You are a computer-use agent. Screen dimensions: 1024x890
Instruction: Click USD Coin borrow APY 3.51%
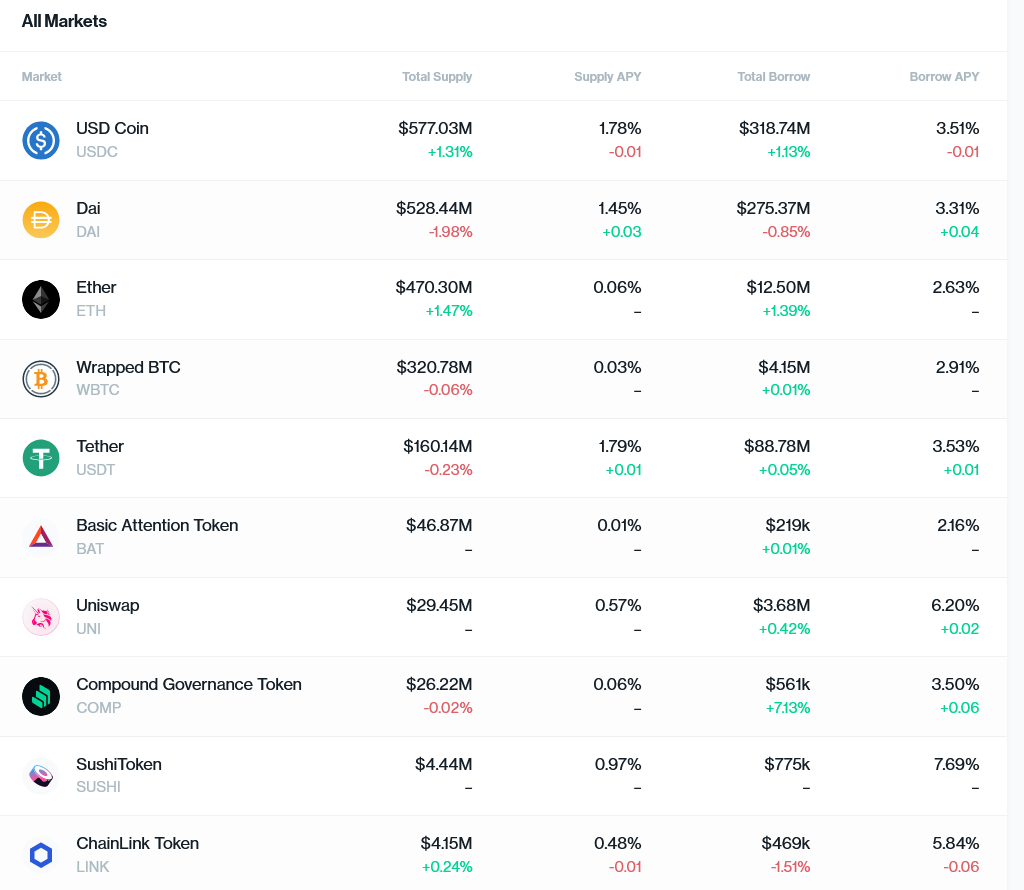[957, 128]
